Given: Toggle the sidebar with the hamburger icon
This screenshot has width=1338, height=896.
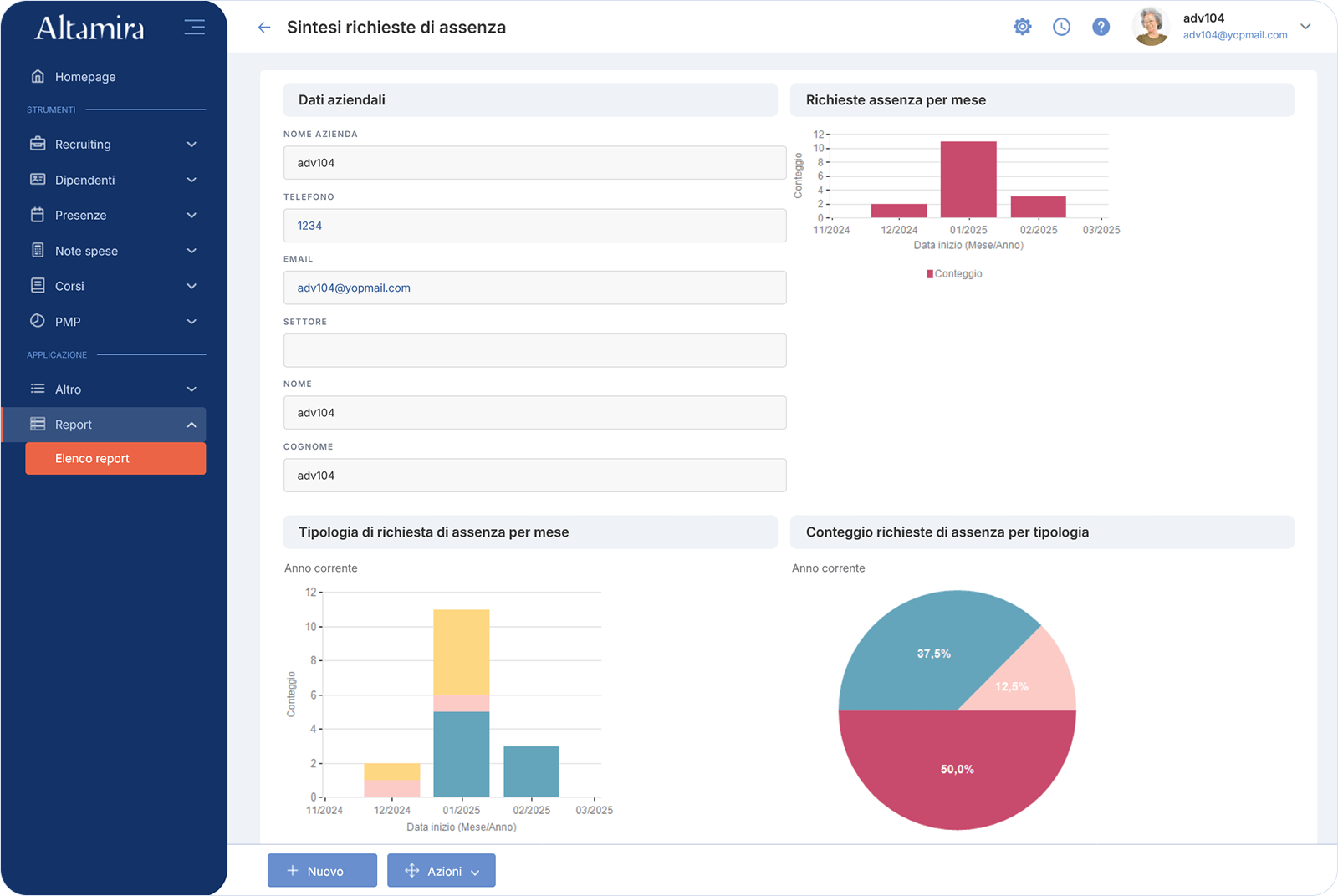Looking at the screenshot, I should coord(194,26).
